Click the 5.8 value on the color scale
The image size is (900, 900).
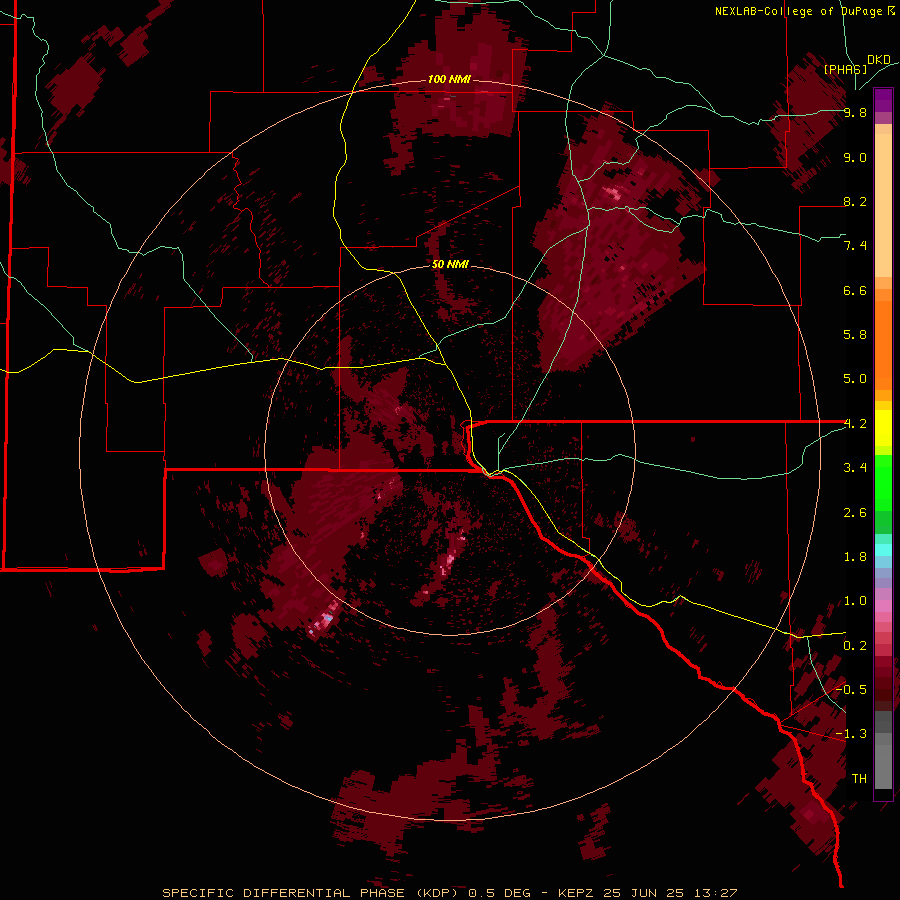click(x=855, y=335)
